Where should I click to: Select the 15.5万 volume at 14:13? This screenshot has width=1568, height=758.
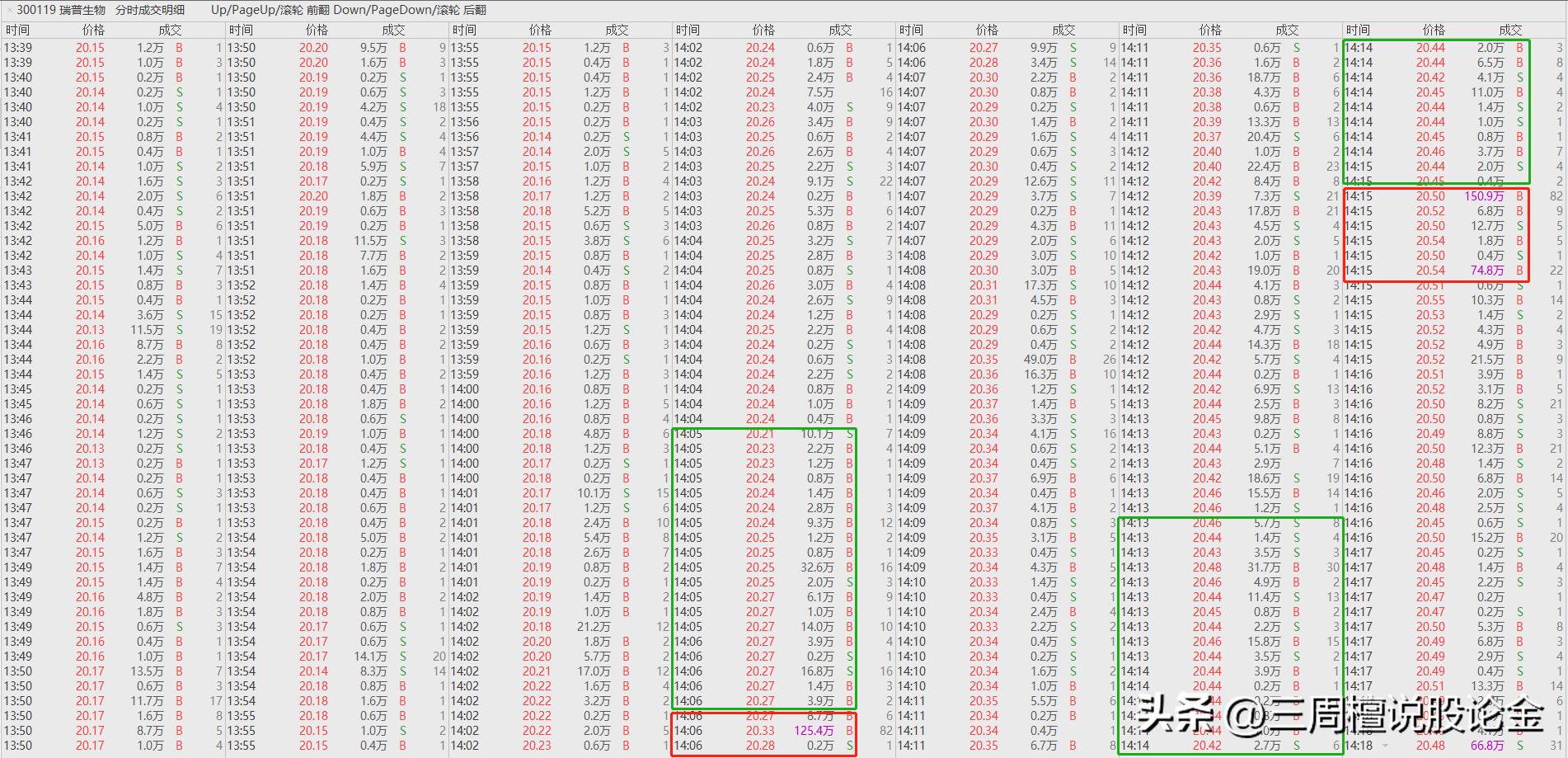pos(1264,493)
